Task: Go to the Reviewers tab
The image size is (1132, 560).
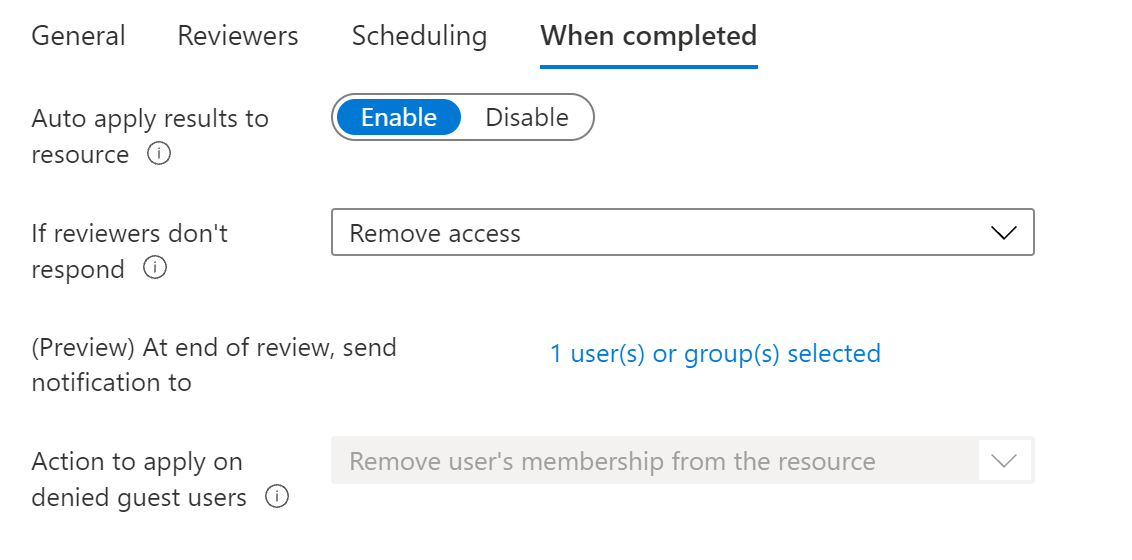Action: click(238, 37)
